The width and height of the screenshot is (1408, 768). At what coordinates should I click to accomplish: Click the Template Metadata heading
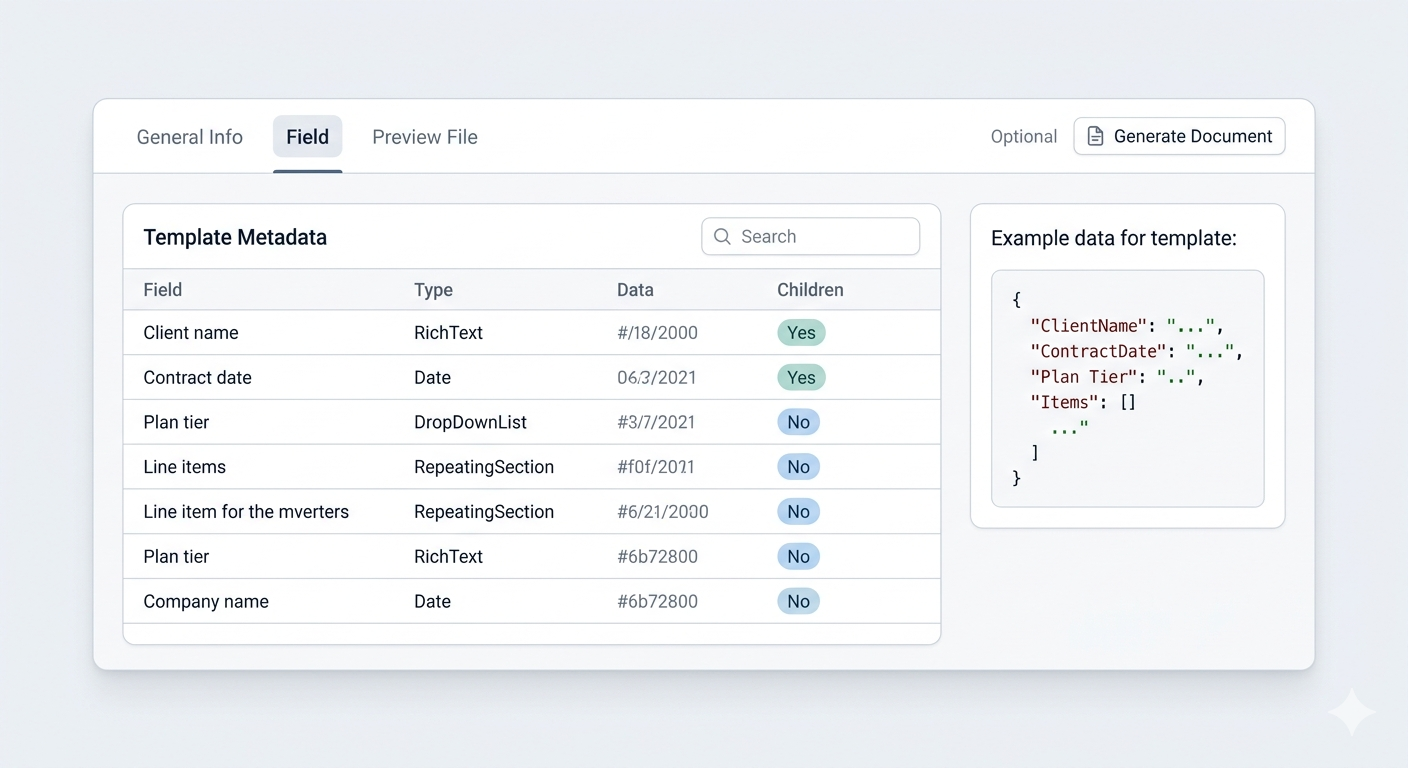click(x=235, y=237)
